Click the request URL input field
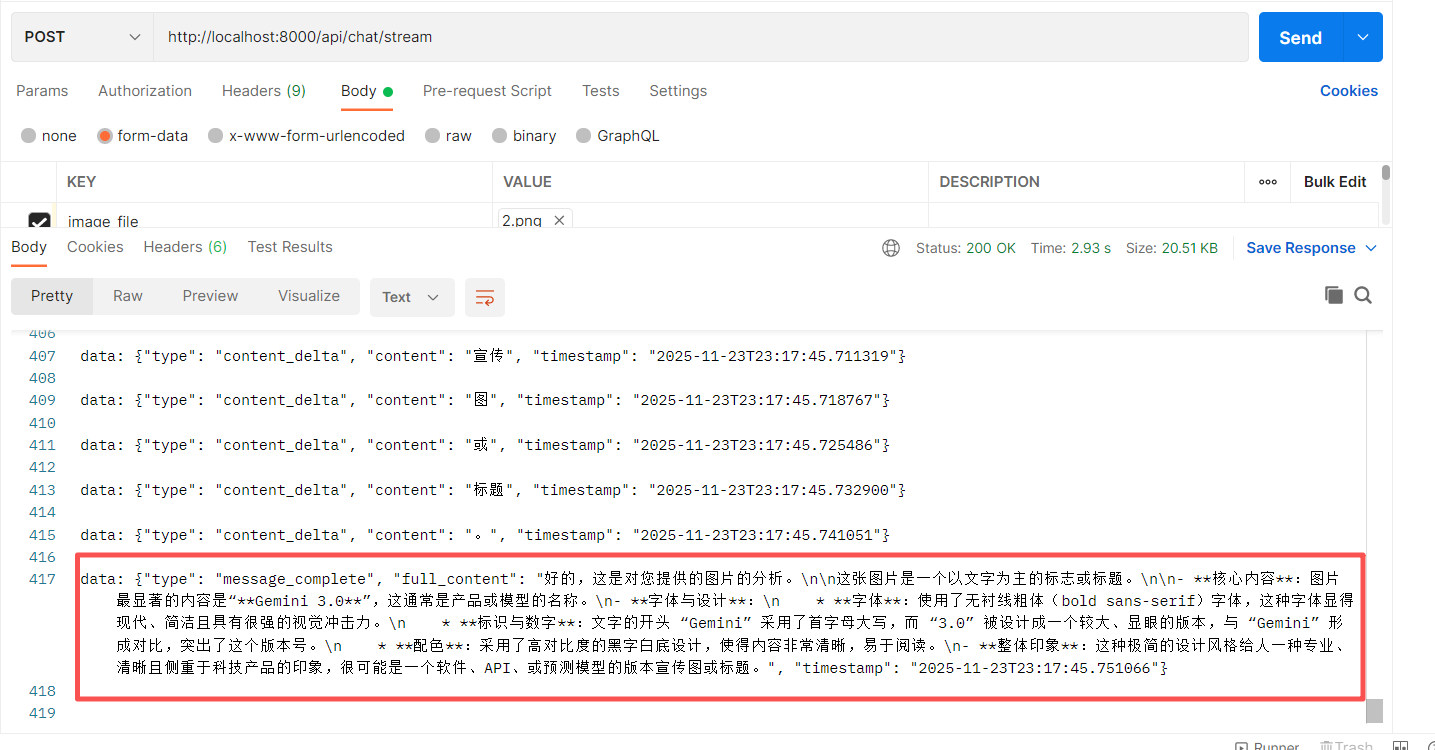Image resolution: width=1435 pixels, height=750 pixels. click(x=700, y=37)
